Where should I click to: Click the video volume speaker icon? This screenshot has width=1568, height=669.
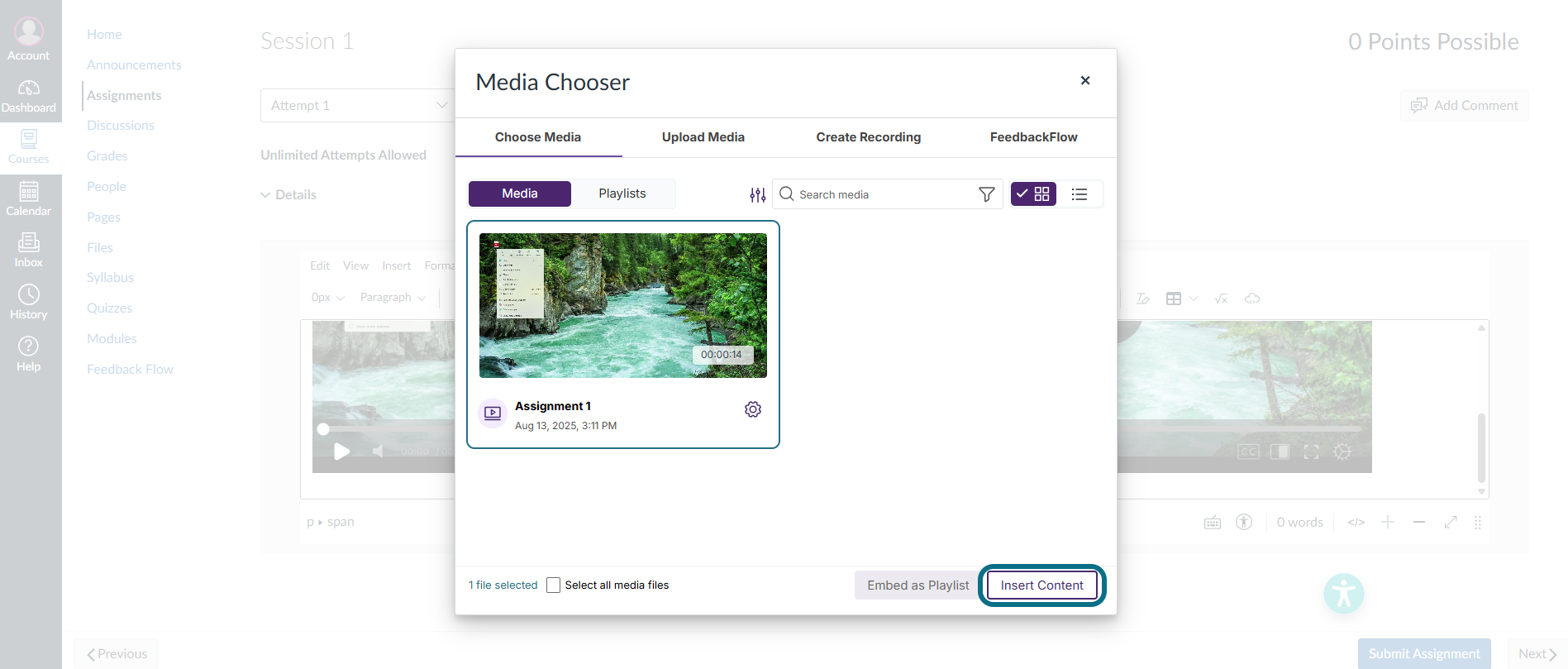378,452
